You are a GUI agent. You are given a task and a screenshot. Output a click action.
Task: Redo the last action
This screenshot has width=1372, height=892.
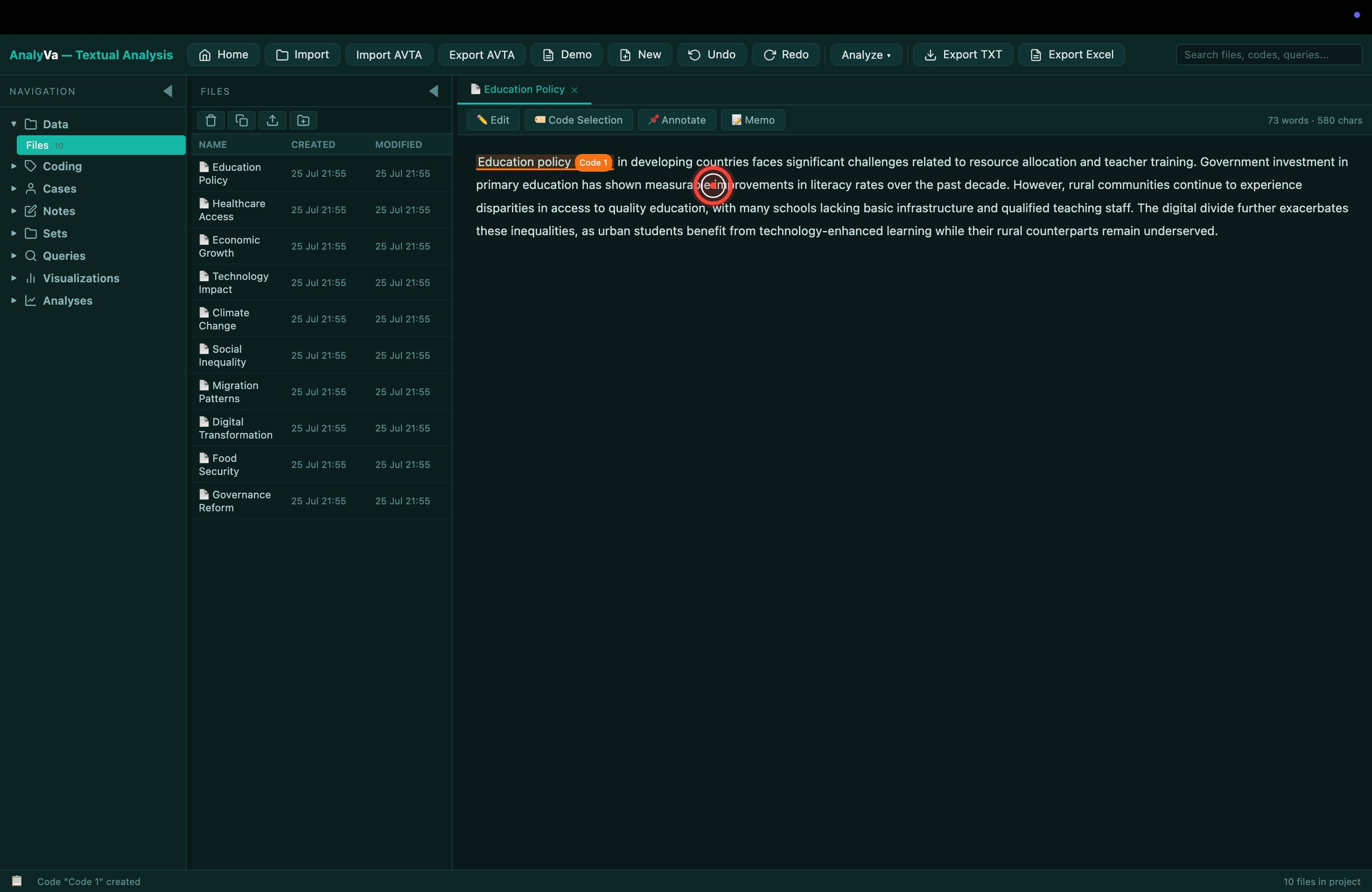pyautogui.click(x=786, y=55)
